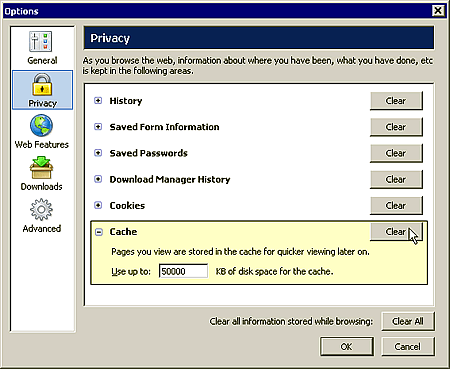Select the Privacy padlock panel
Screen dimensions: 450x369
pyautogui.click(x=42, y=90)
